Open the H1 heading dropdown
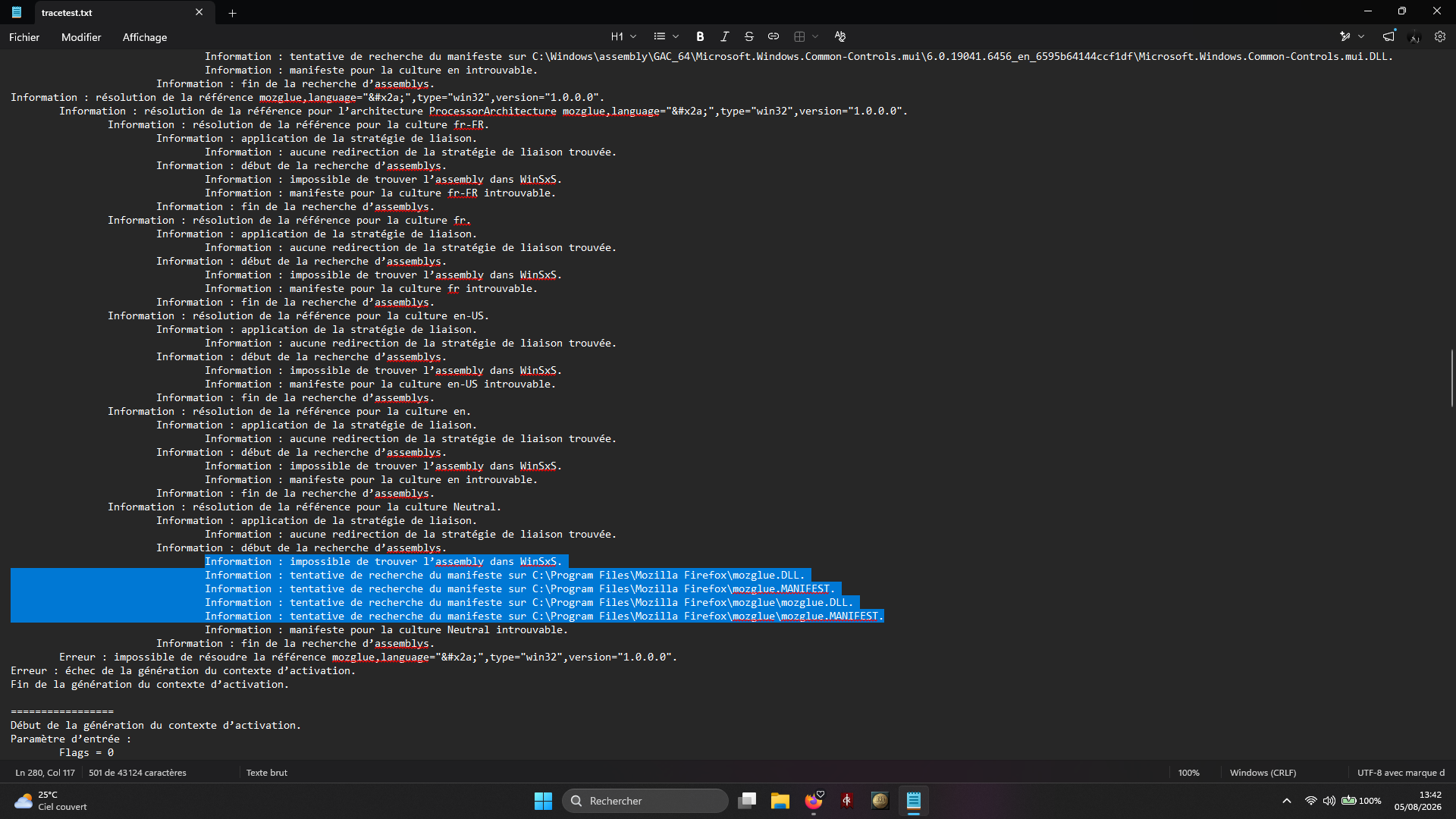This screenshot has height=819, width=1456. pos(623,36)
